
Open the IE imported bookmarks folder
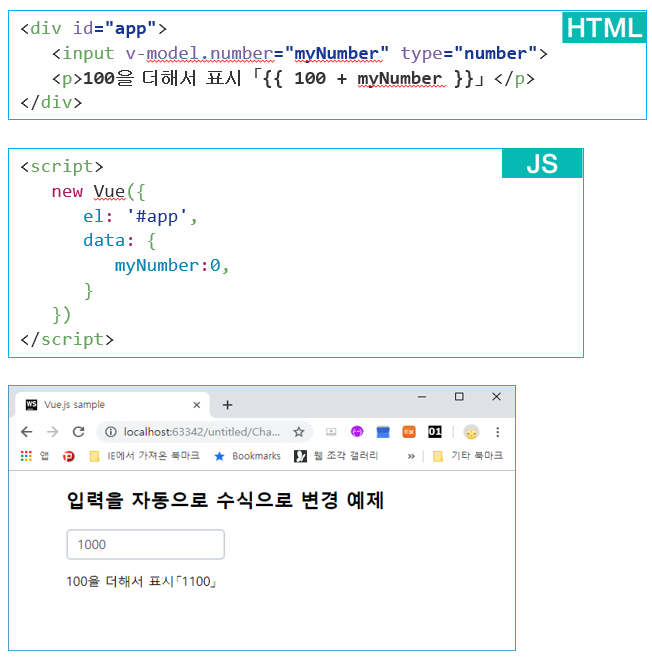[x=145, y=456]
